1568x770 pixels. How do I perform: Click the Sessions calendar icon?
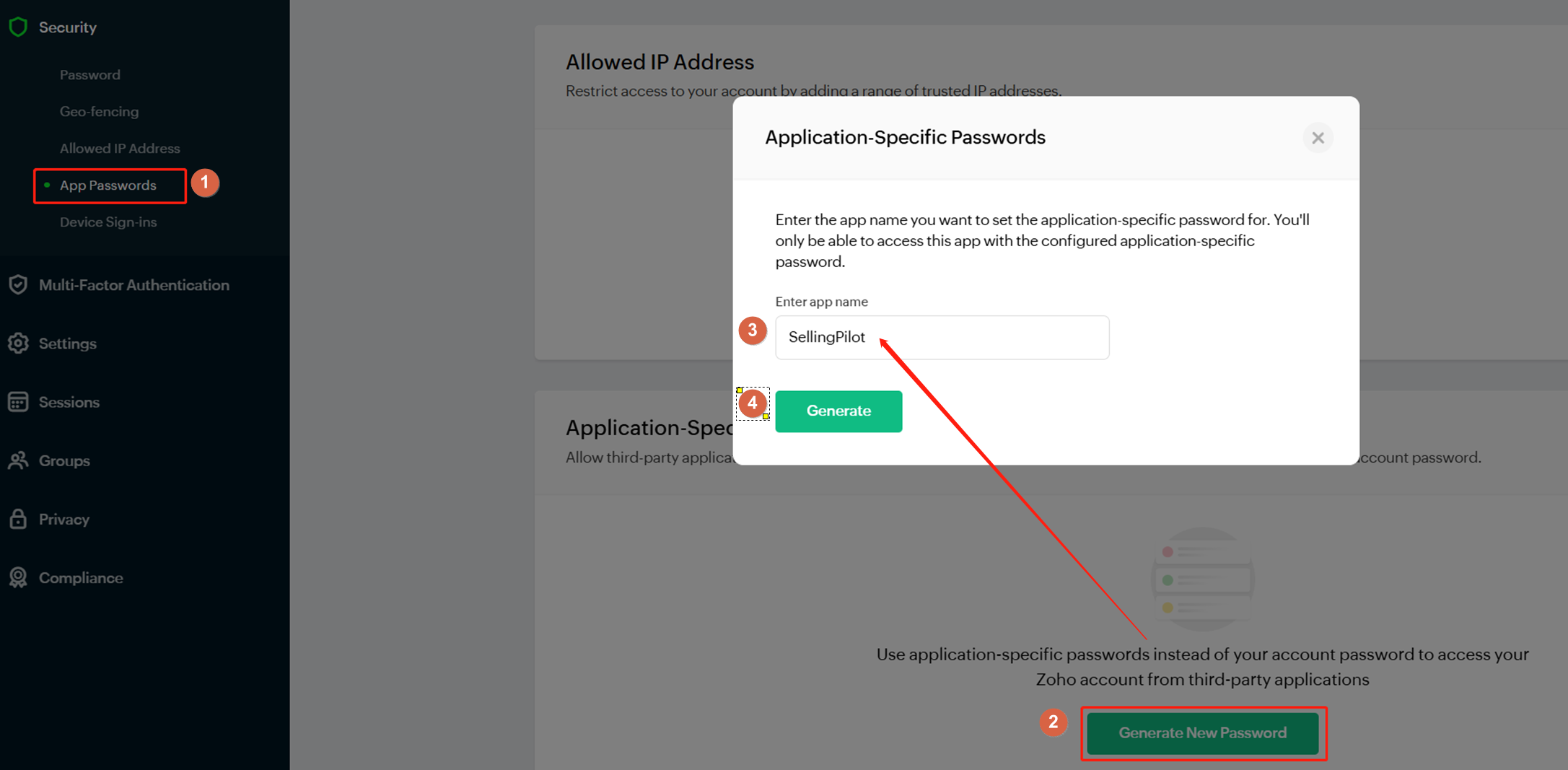click(x=18, y=402)
